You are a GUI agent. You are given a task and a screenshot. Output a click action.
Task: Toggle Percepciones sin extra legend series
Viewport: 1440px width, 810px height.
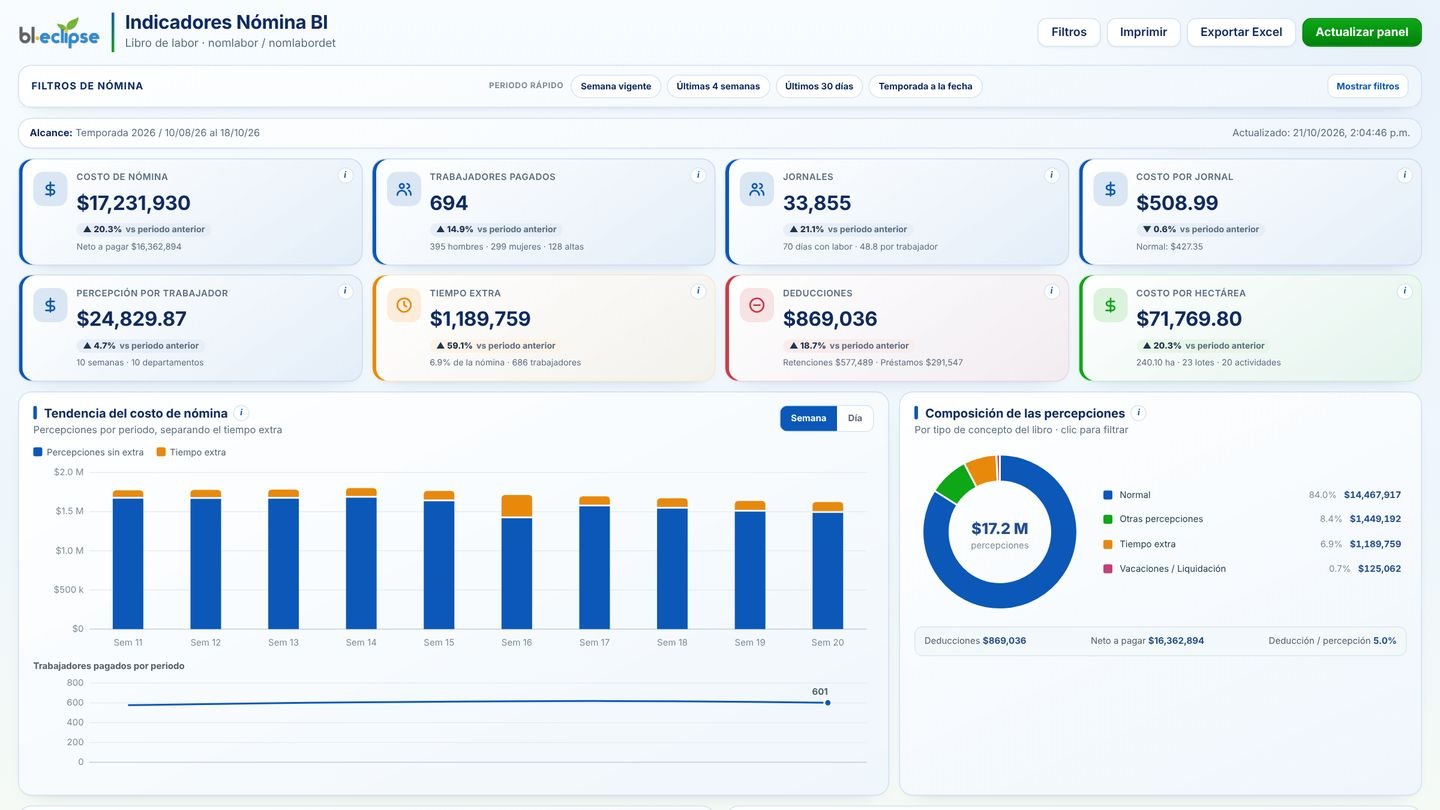(88, 452)
